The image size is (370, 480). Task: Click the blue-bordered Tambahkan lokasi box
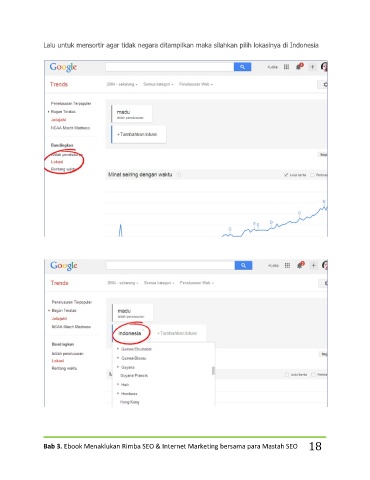click(139, 134)
